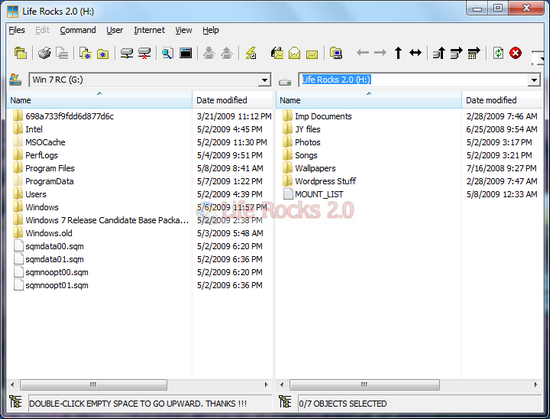Open the User menu
The height and width of the screenshot is (419, 550).
[x=115, y=30]
